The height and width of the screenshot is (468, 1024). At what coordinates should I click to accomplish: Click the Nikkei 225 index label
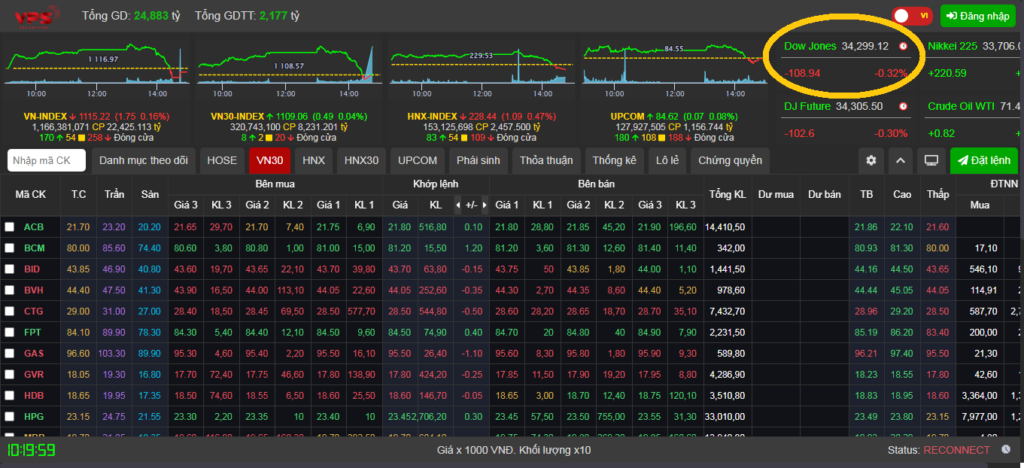coord(952,46)
